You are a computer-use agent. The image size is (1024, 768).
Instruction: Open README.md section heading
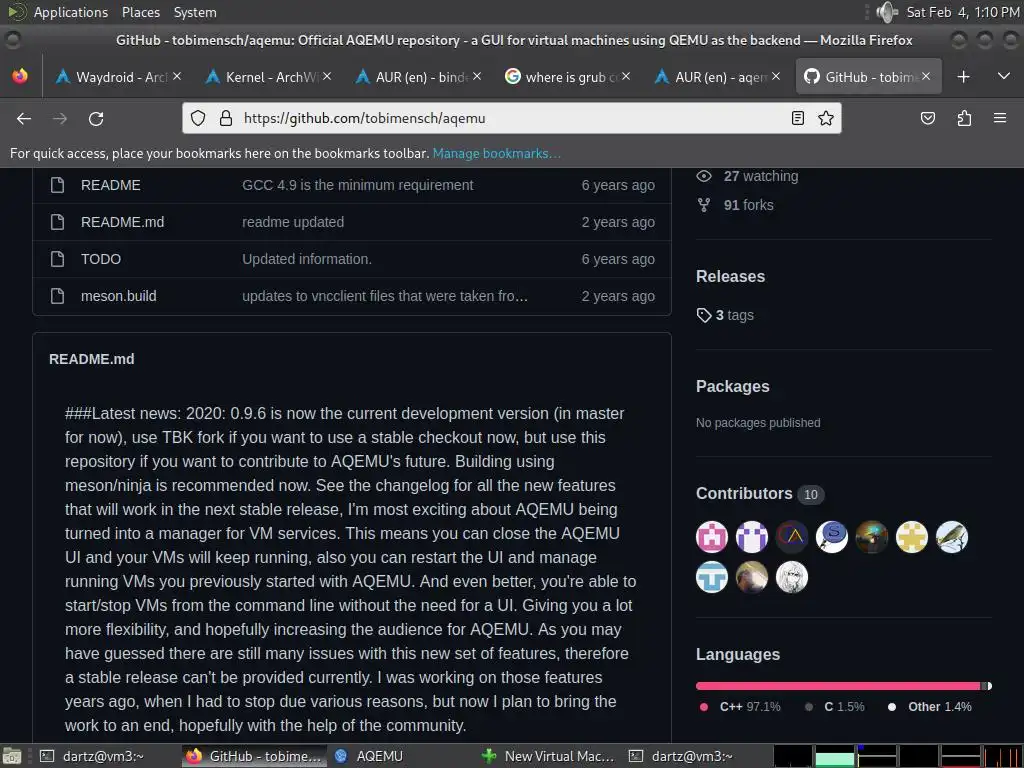coord(91,359)
